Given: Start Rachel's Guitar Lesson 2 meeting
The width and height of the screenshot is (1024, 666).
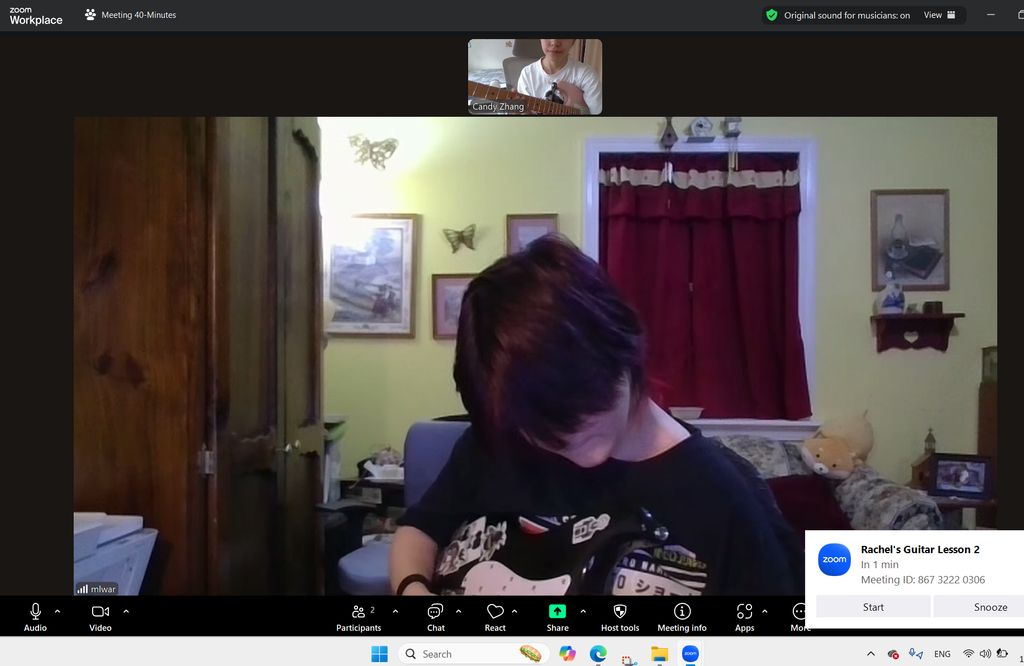Looking at the screenshot, I should point(873,607).
